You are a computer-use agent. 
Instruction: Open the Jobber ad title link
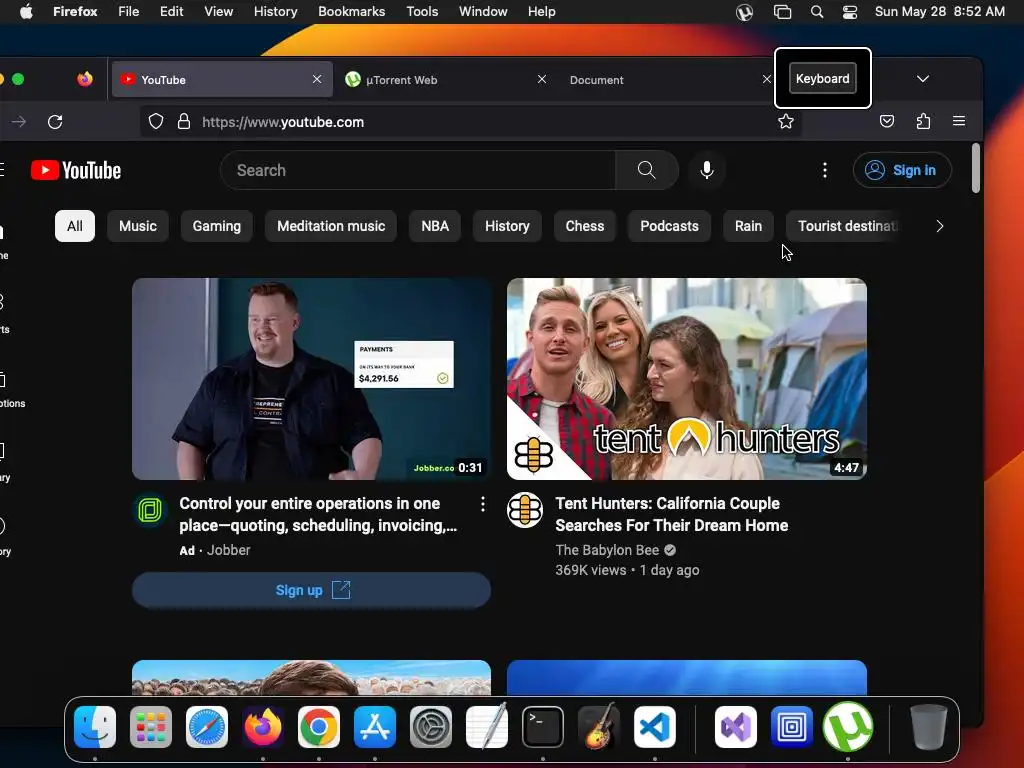(318, 515)
